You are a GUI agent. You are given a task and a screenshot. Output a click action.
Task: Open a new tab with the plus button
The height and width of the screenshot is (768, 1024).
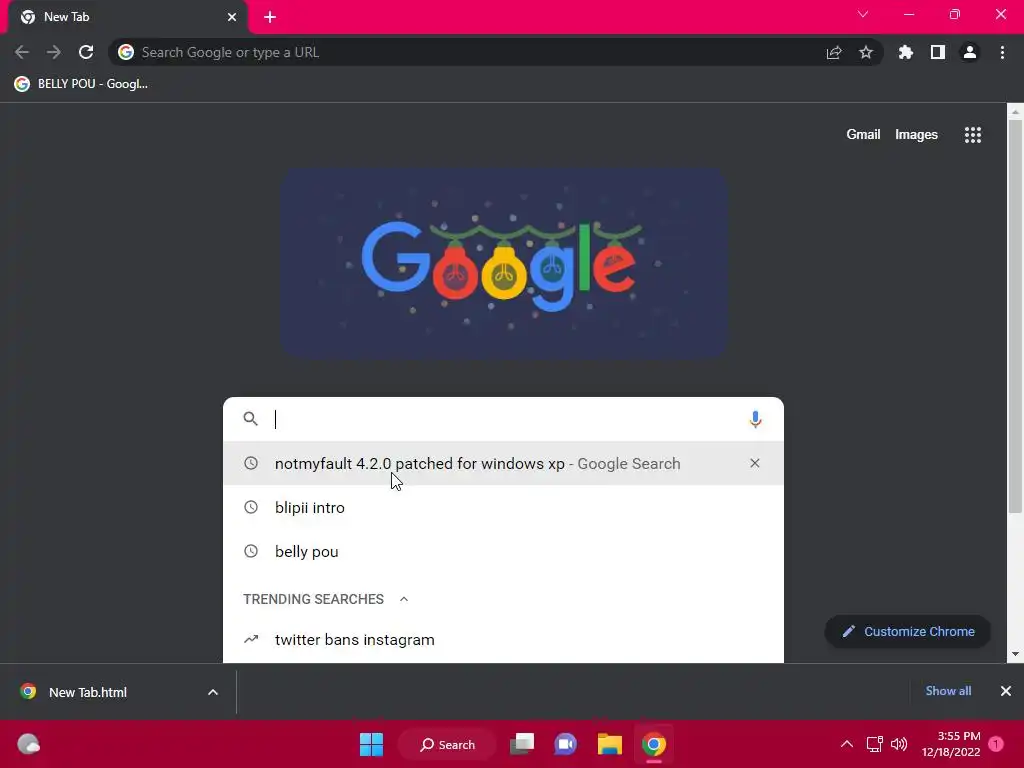pyautogui.click(x=270, y=17)
